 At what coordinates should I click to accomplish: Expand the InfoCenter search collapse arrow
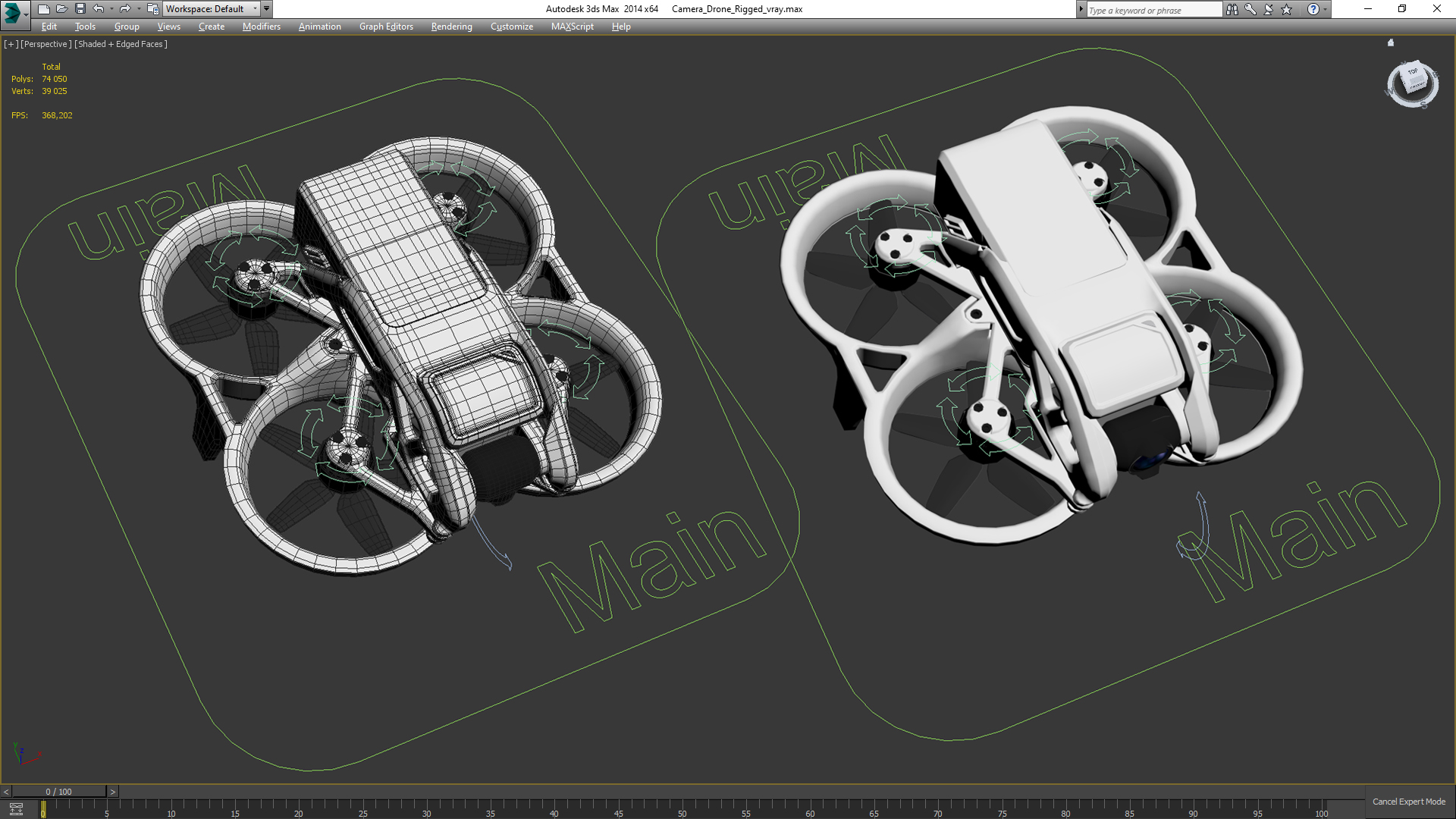(1081, 9)
